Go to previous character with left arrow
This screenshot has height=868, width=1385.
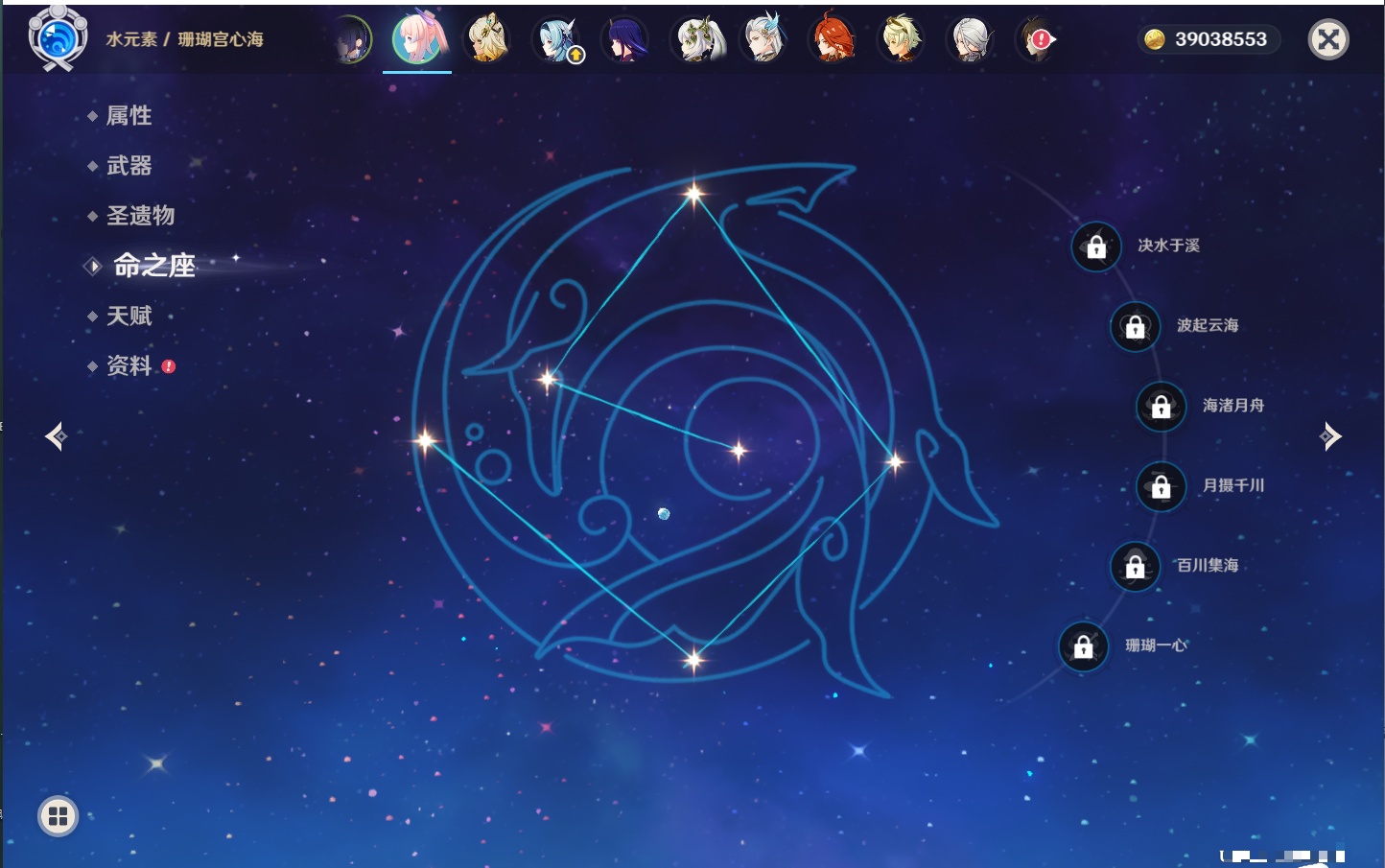tap(56, 436)
